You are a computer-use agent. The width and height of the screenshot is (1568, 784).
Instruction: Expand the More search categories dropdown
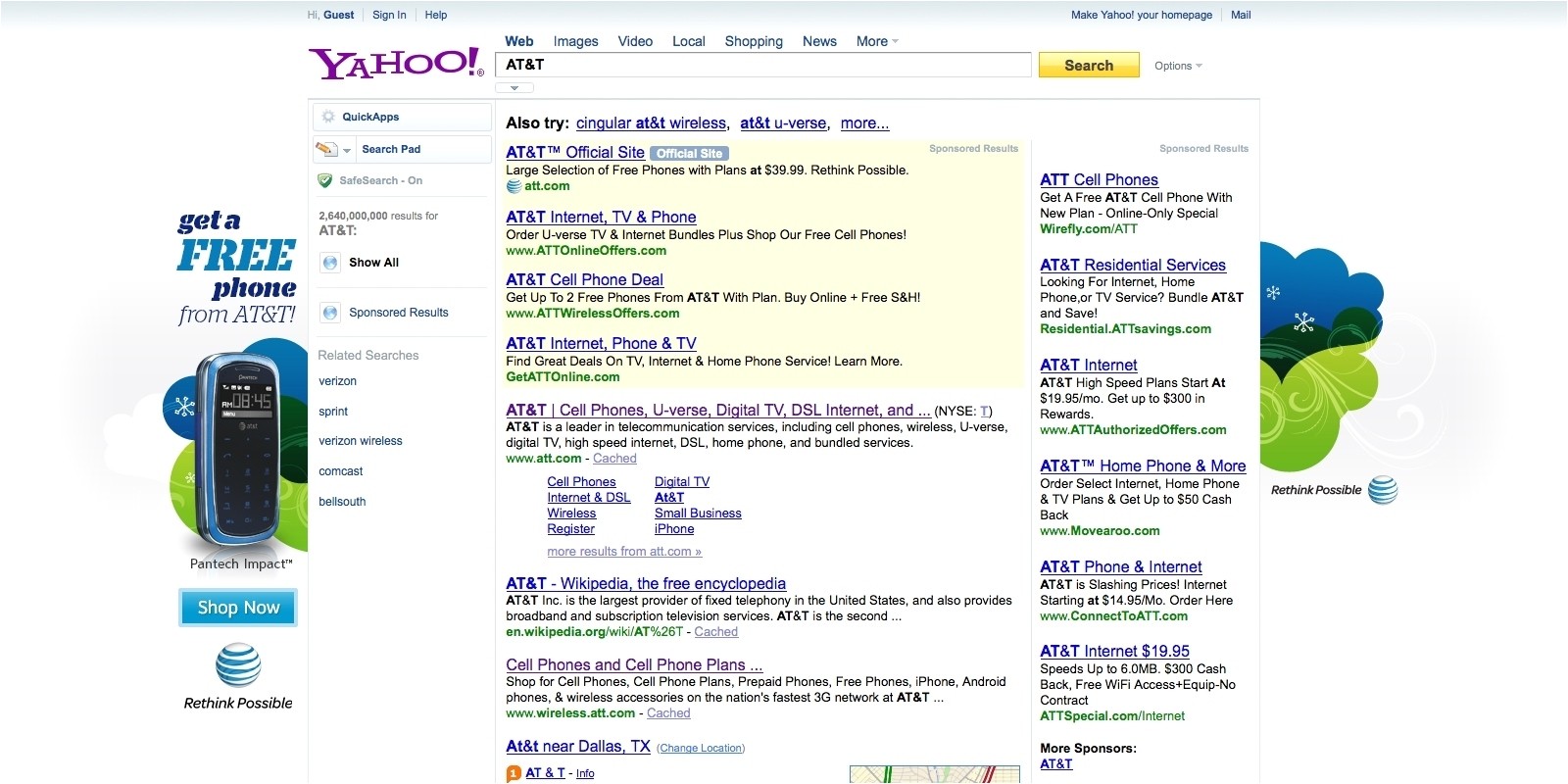click(x=876, y=41)
